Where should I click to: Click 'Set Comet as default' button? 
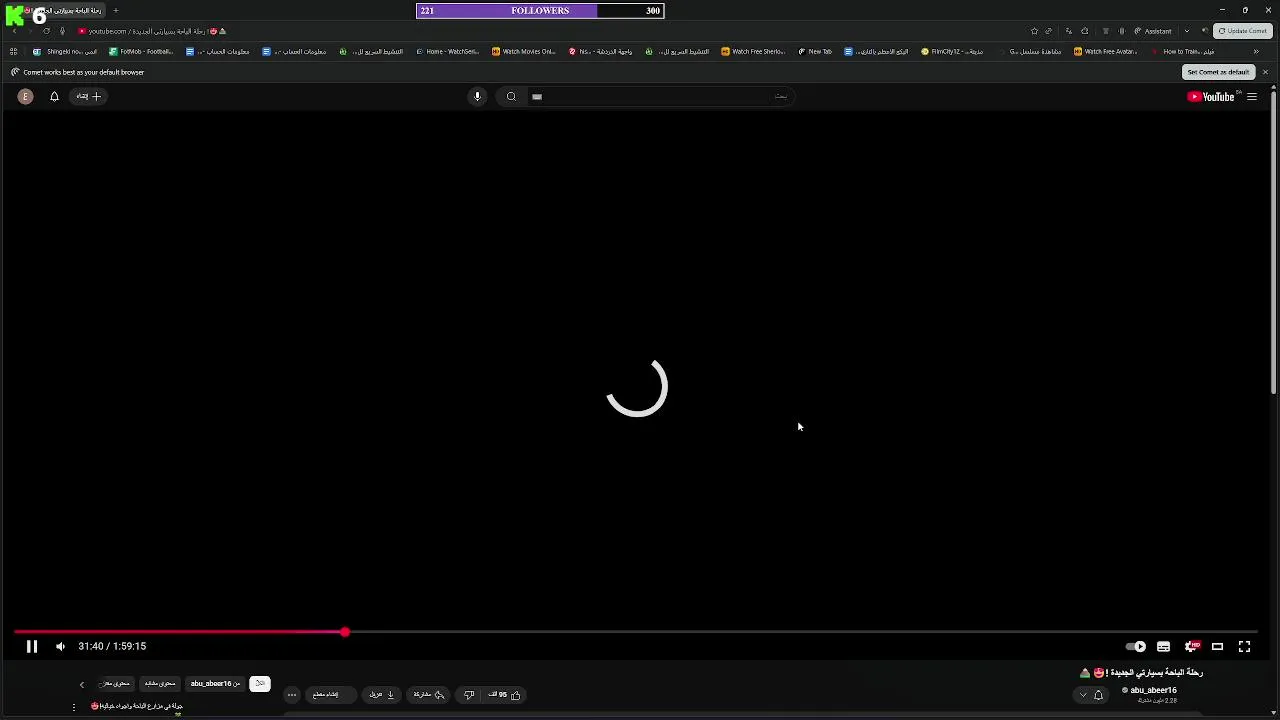1218,72
